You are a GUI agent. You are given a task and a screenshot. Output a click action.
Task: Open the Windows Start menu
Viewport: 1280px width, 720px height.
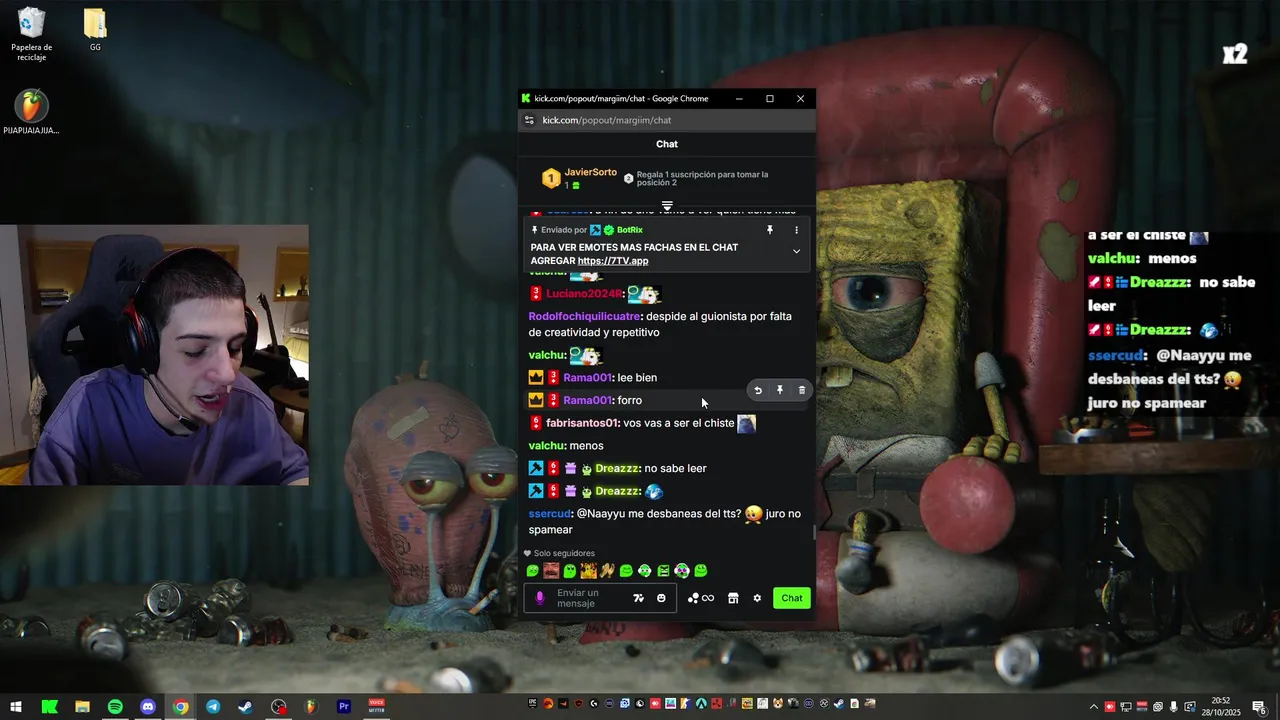pos(16,707)
